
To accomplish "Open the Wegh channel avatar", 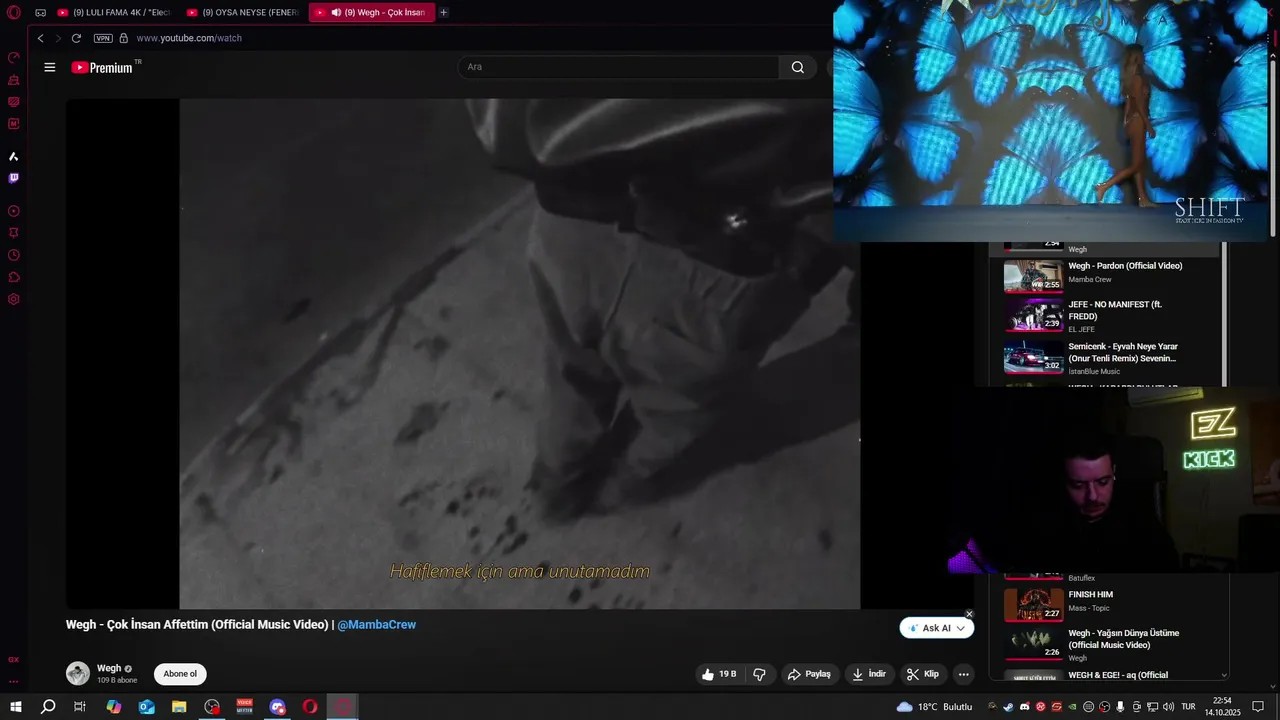I will click(78, 673).
